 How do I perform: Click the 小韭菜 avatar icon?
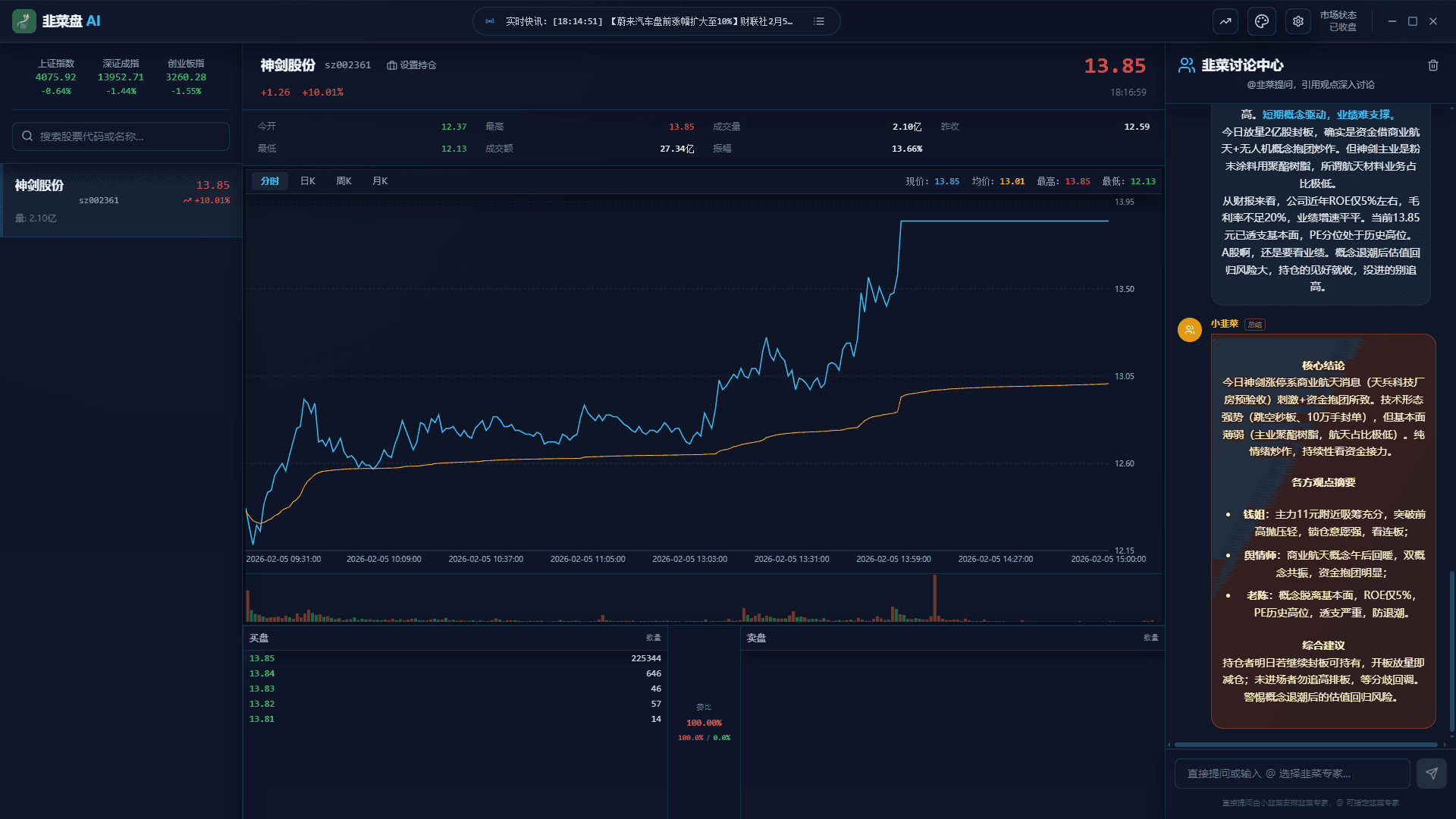(1190, 330)
